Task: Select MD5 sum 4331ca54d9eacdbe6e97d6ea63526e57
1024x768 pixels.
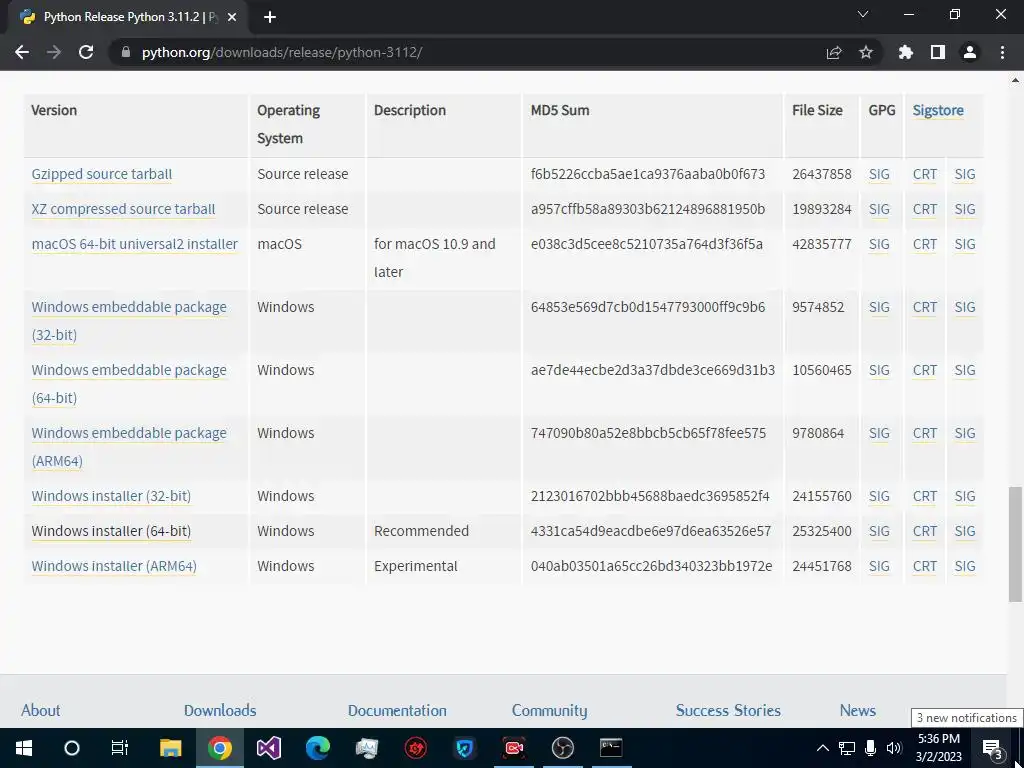Action: point(650,531)
